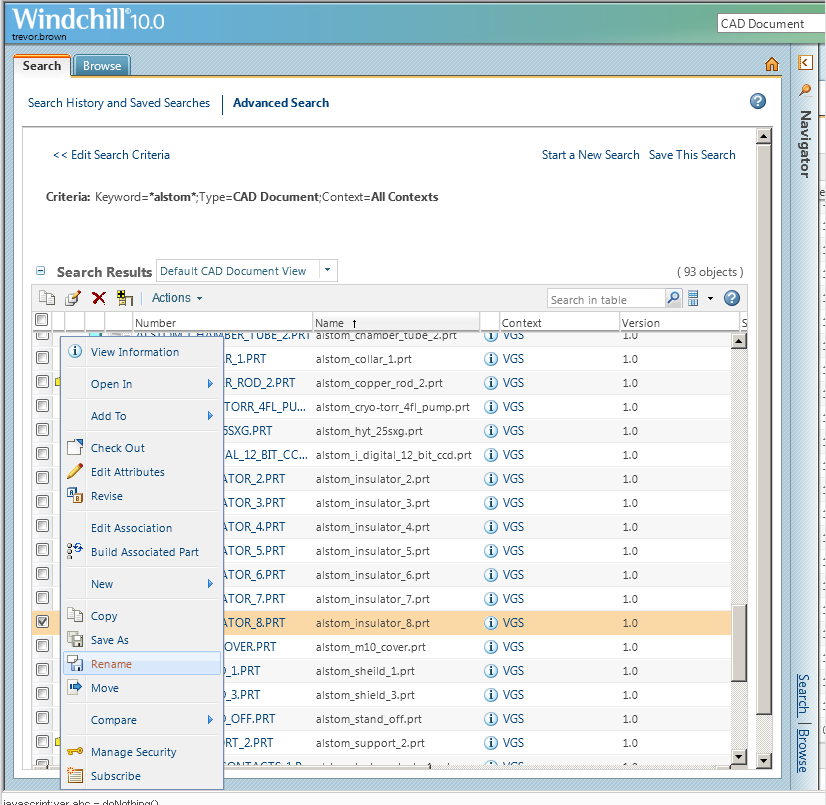Open Search History and Saved Searches
This screenshot has width=826, height=805.
119,103
